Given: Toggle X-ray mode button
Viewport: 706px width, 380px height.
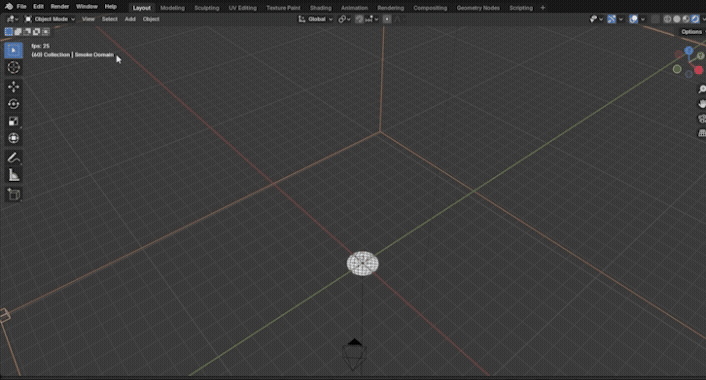Looking at the screenshot, I should (x=655, y=19).
